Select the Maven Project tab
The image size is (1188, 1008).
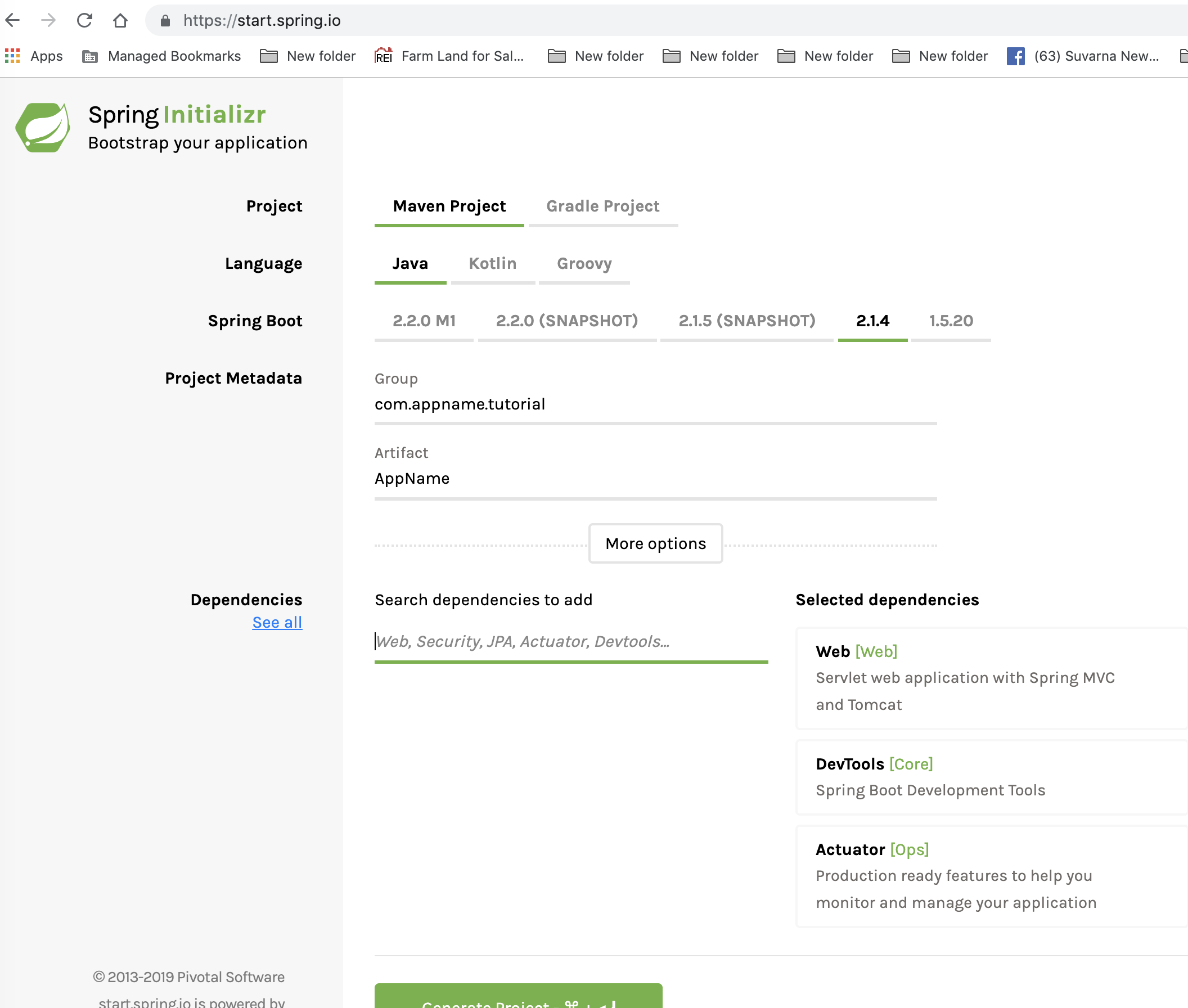[449, 206]
